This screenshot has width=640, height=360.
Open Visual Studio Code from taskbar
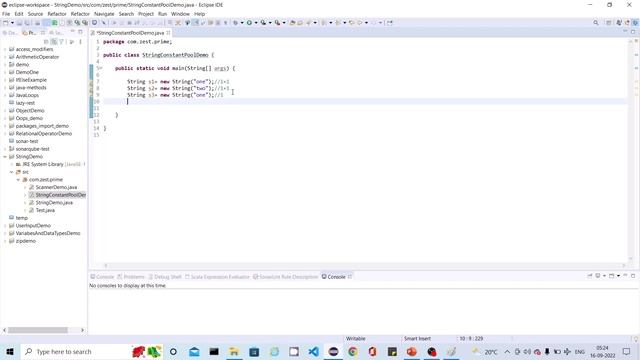pos(313,351)
